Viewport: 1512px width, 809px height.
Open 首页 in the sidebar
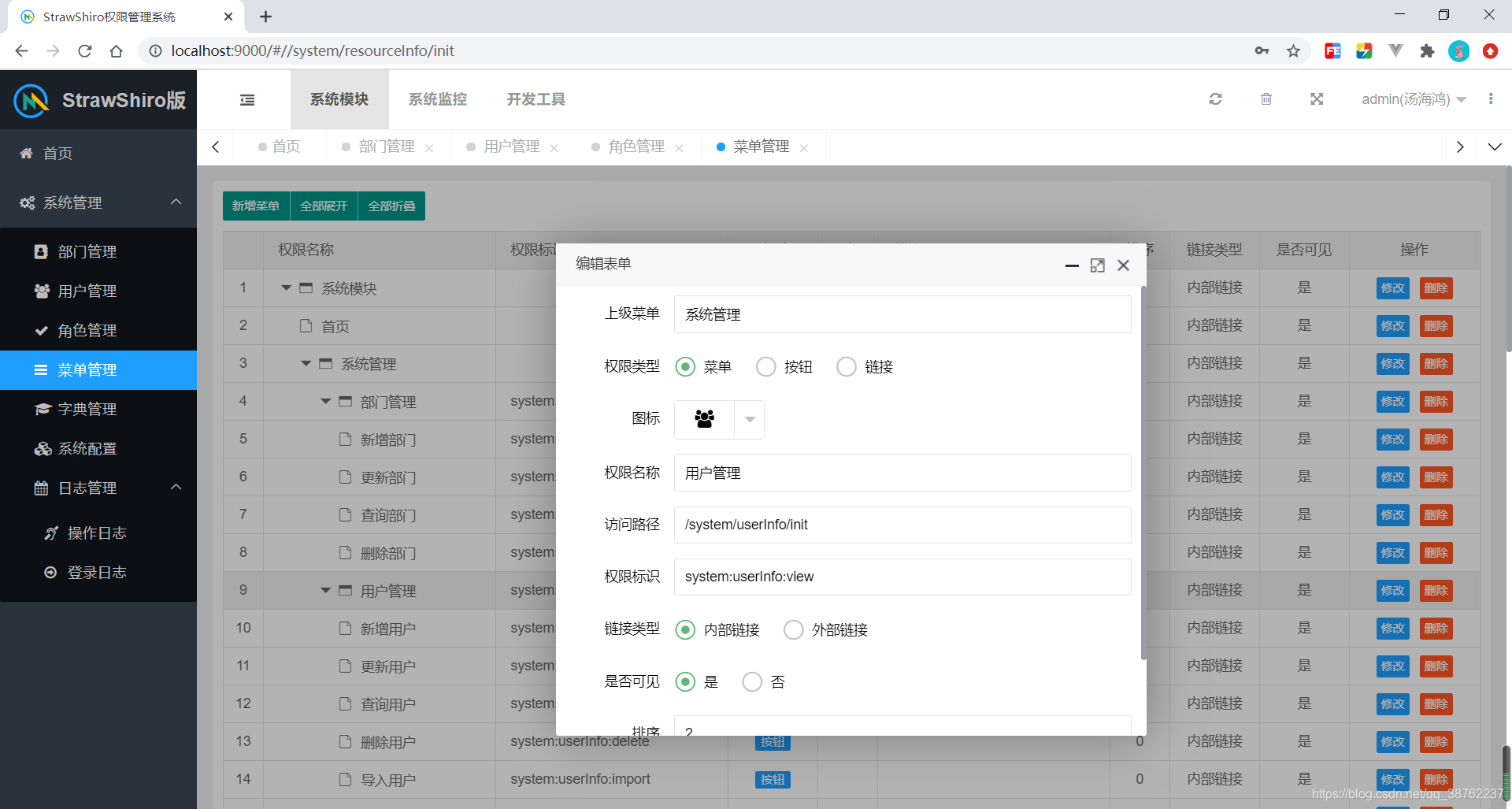click(x=98, y=153)
